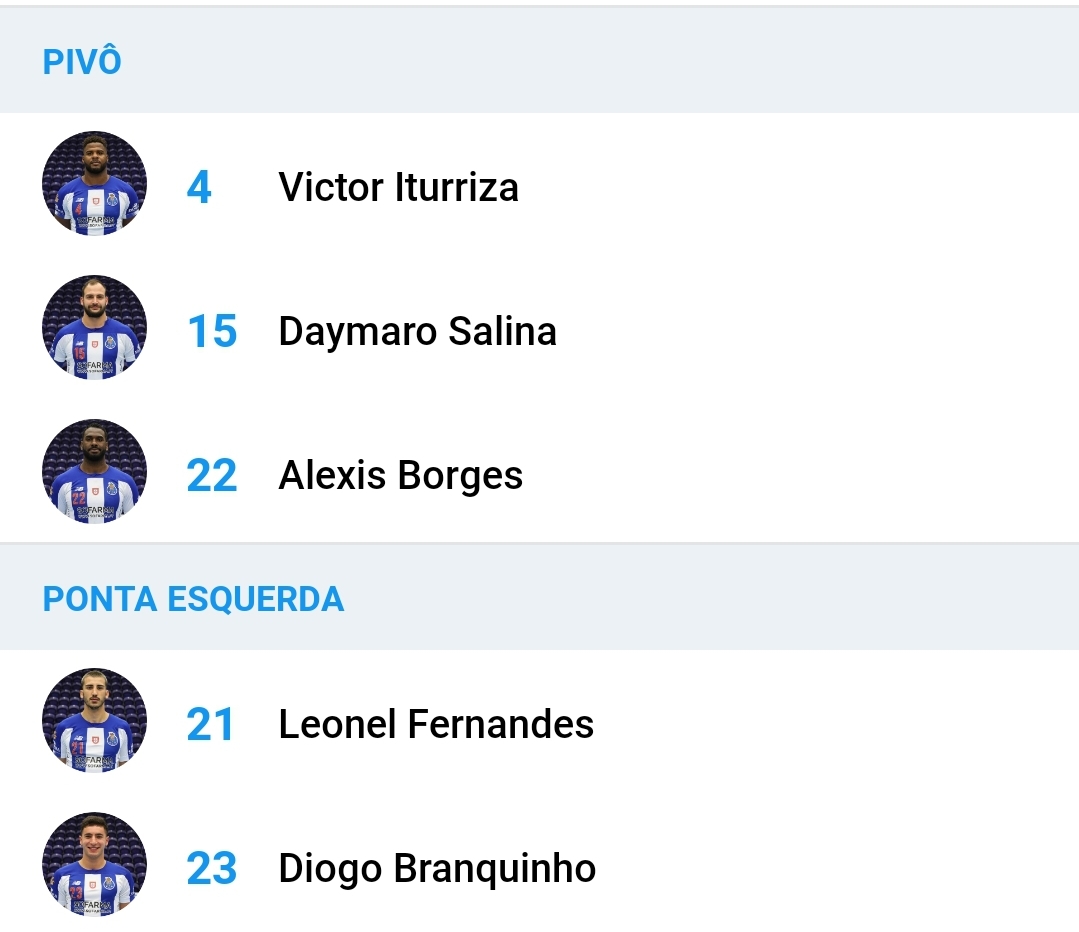The height and width of the screenshot is (932, 1079).
Task: Click the PONTA ESQUERDA section header
Action: (540, 597)
